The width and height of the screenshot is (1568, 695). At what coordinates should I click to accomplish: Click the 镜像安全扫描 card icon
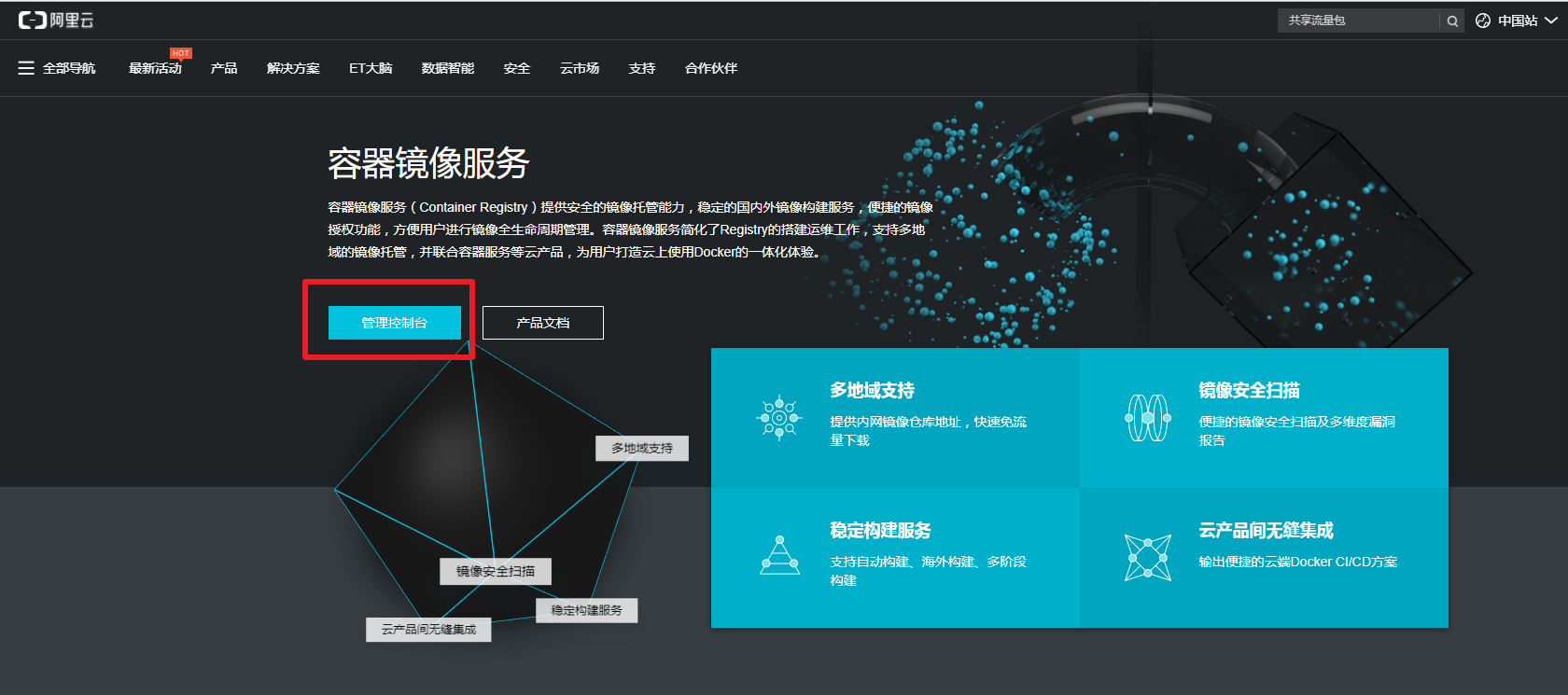tap(1148, 418)
